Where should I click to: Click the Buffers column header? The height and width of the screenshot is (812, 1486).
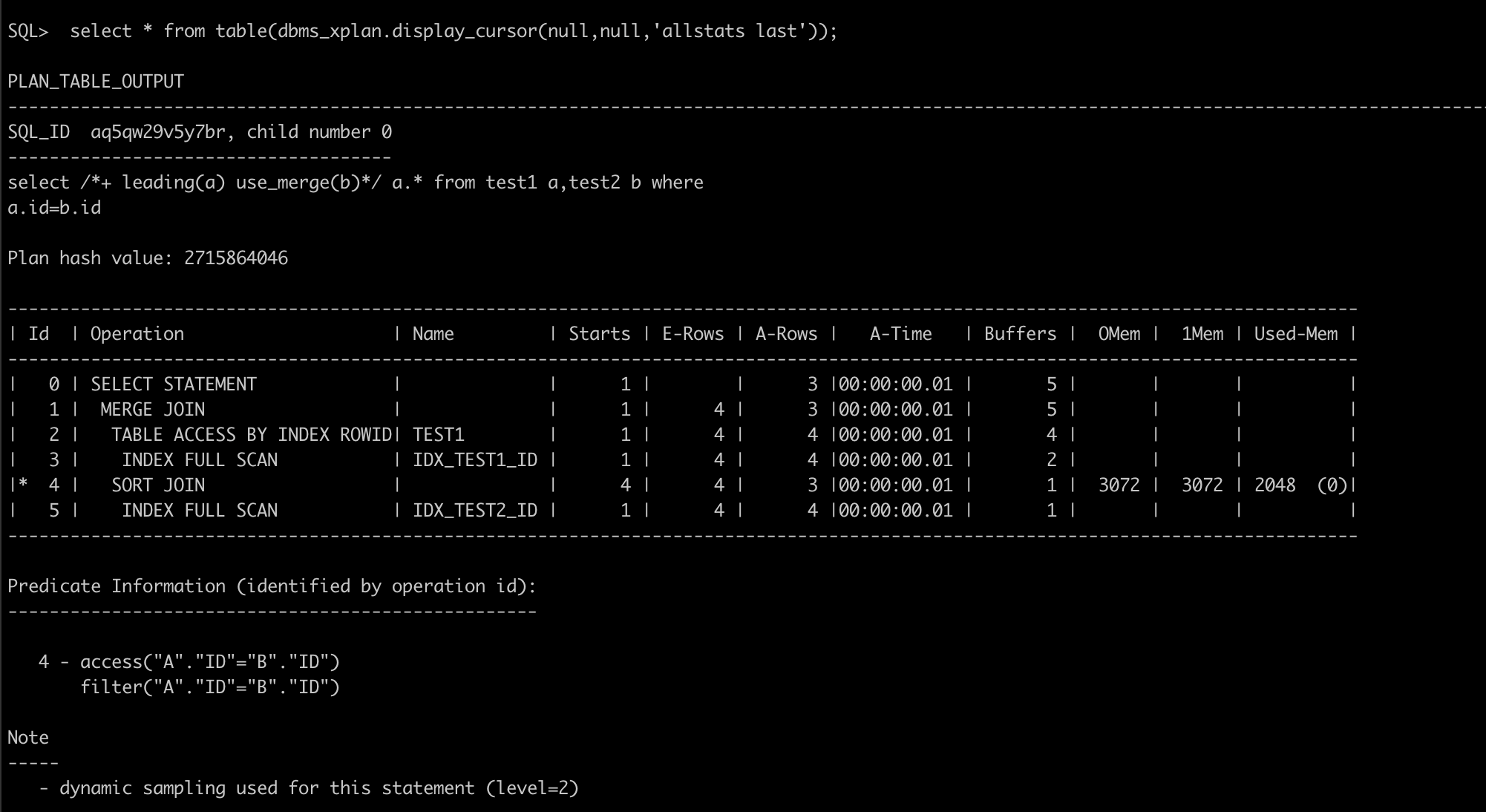click(1020, 334)
